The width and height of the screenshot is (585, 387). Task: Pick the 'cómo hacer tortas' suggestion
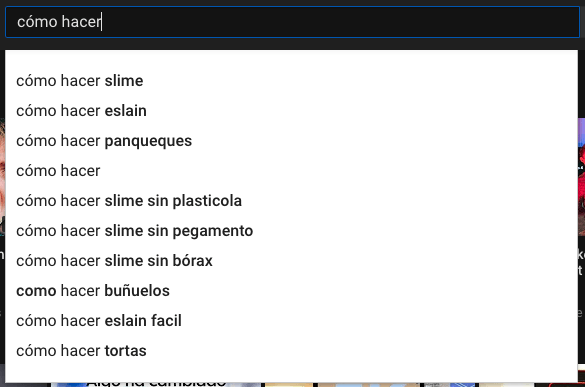291,351
